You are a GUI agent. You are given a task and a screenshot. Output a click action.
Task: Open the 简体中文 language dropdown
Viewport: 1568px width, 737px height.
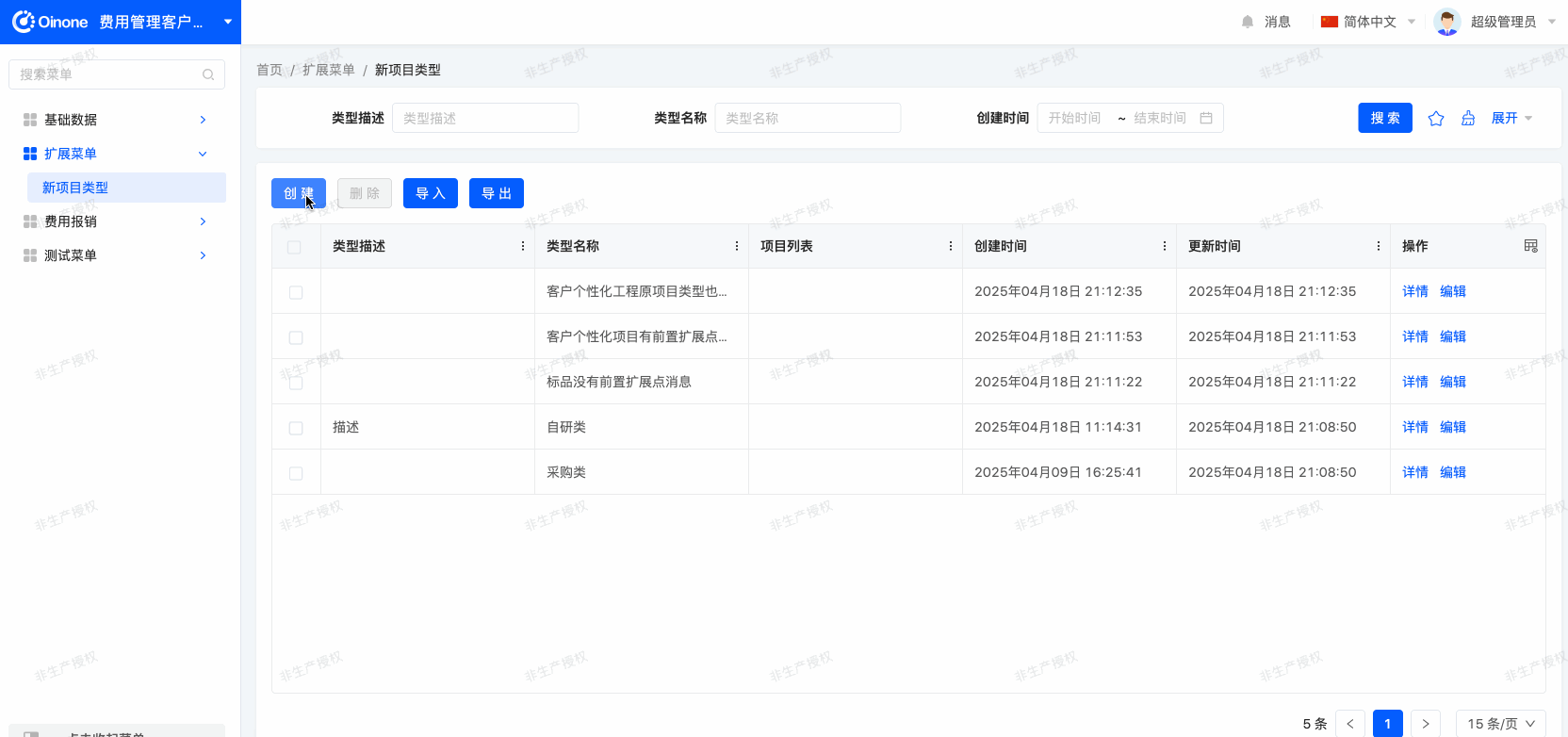[x=1368, y=22]
